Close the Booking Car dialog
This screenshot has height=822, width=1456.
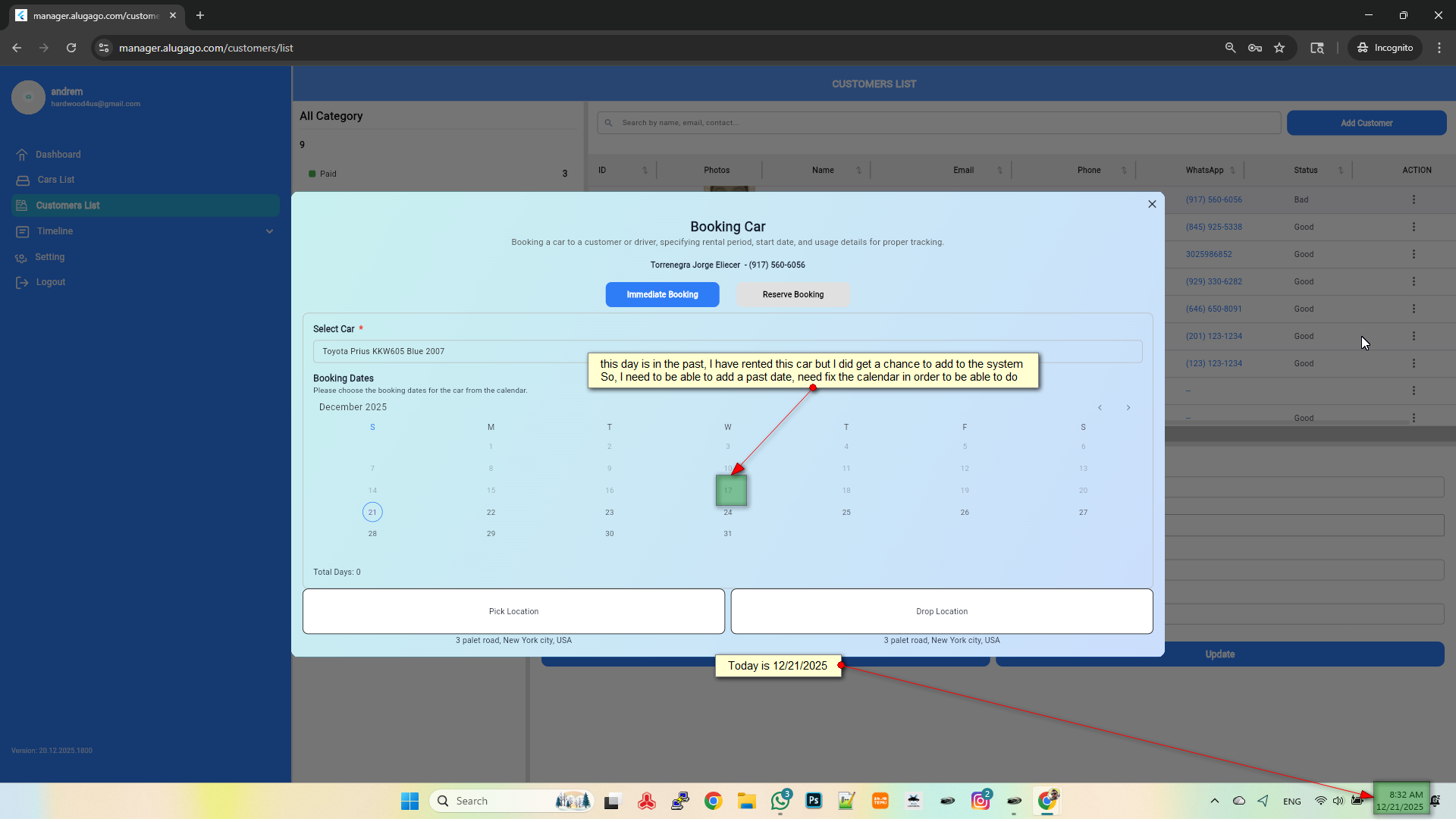pos(1152,204)
